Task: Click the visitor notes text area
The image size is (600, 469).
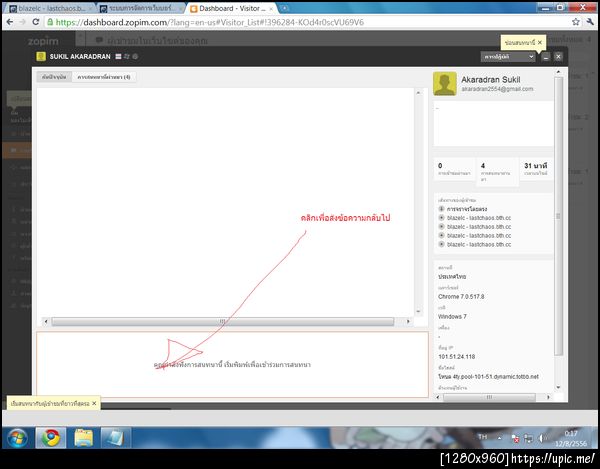Action: click(x=493, y=124)
